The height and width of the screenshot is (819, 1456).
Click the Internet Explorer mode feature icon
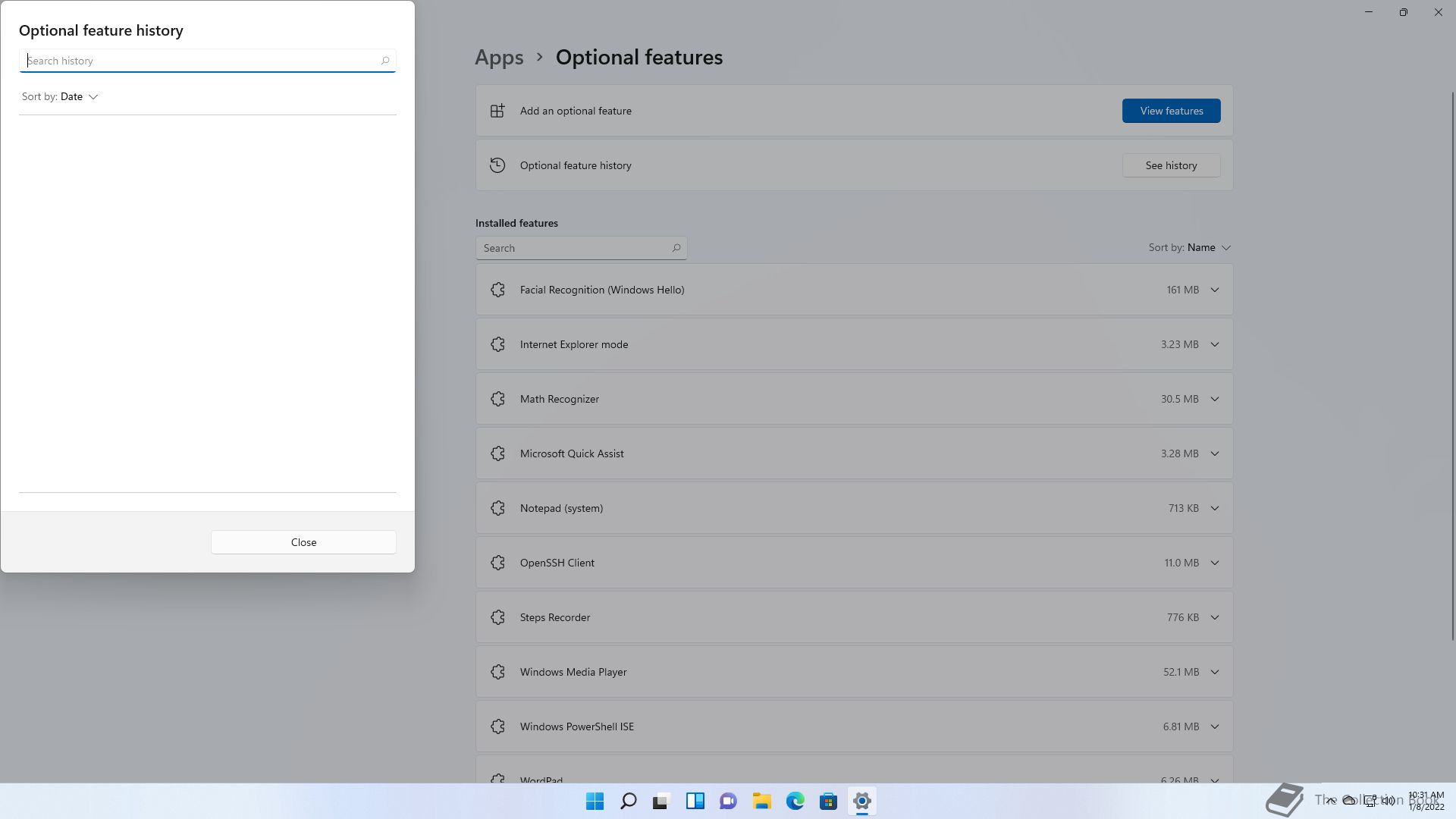point(497,344)
